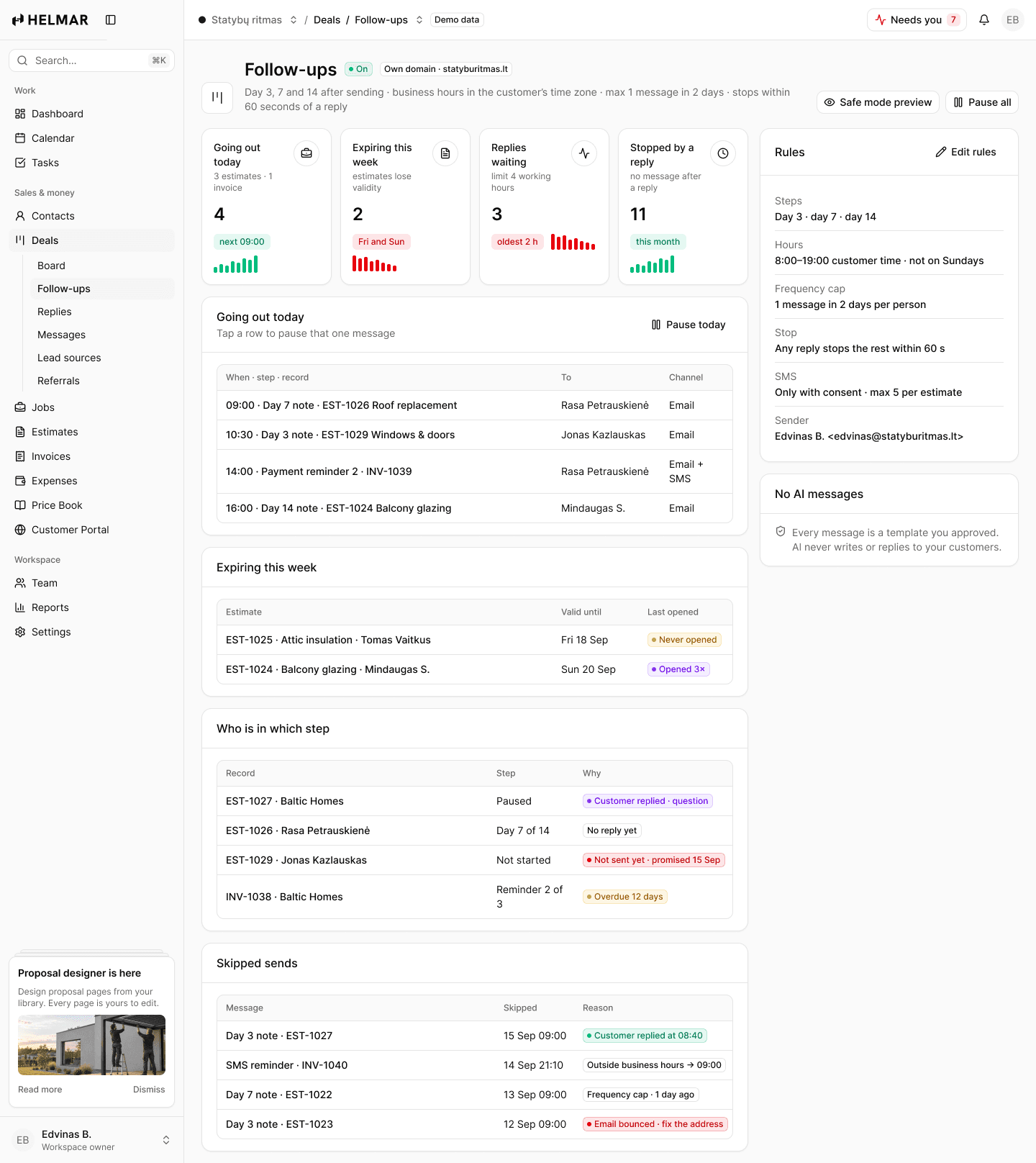The width and height of the screenshot is (1036, 1163).
Task: Click Pause today button
Action: click(x=689, y=325)
